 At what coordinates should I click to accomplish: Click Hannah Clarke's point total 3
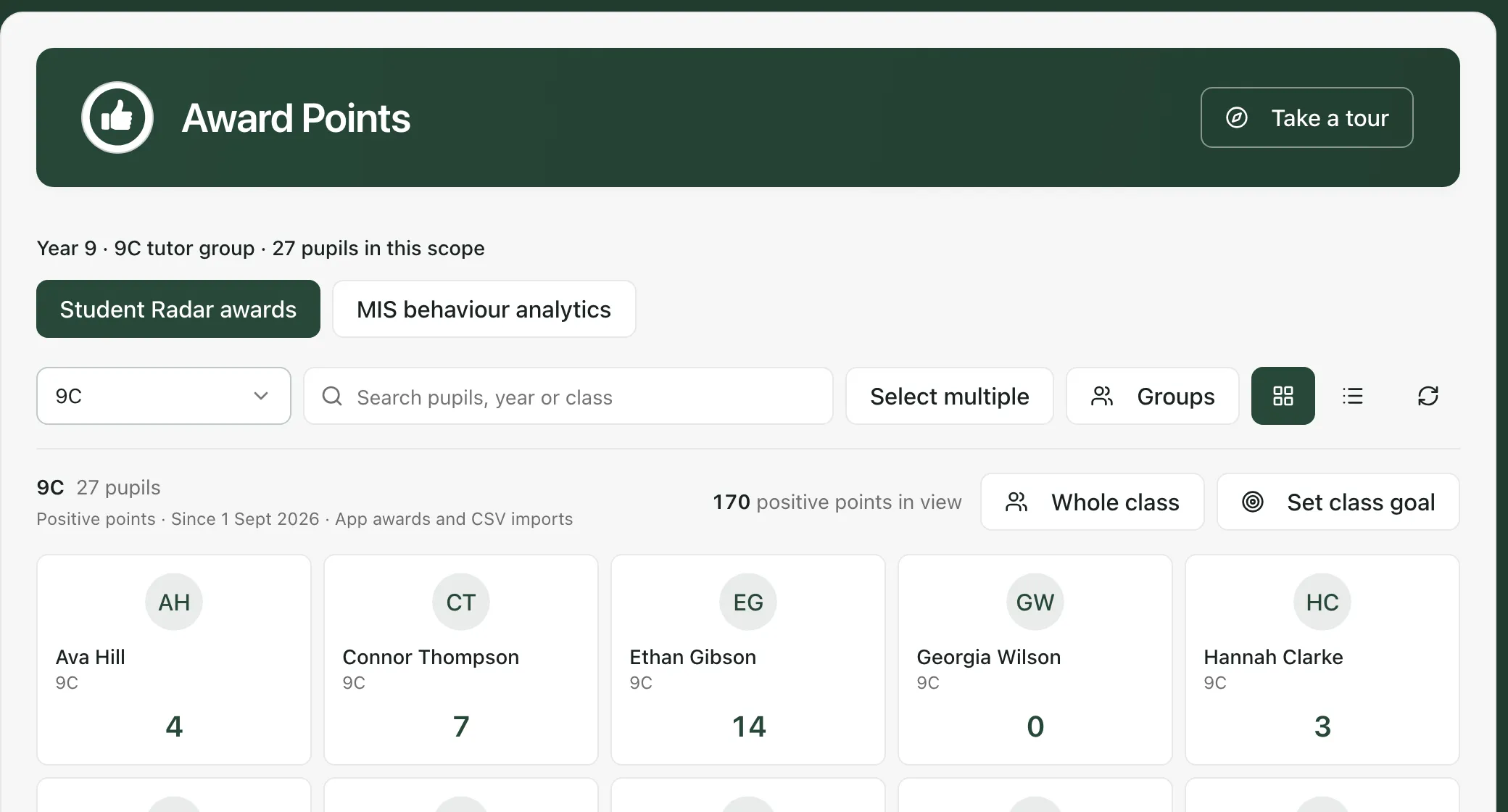(x=1322, y=726)
